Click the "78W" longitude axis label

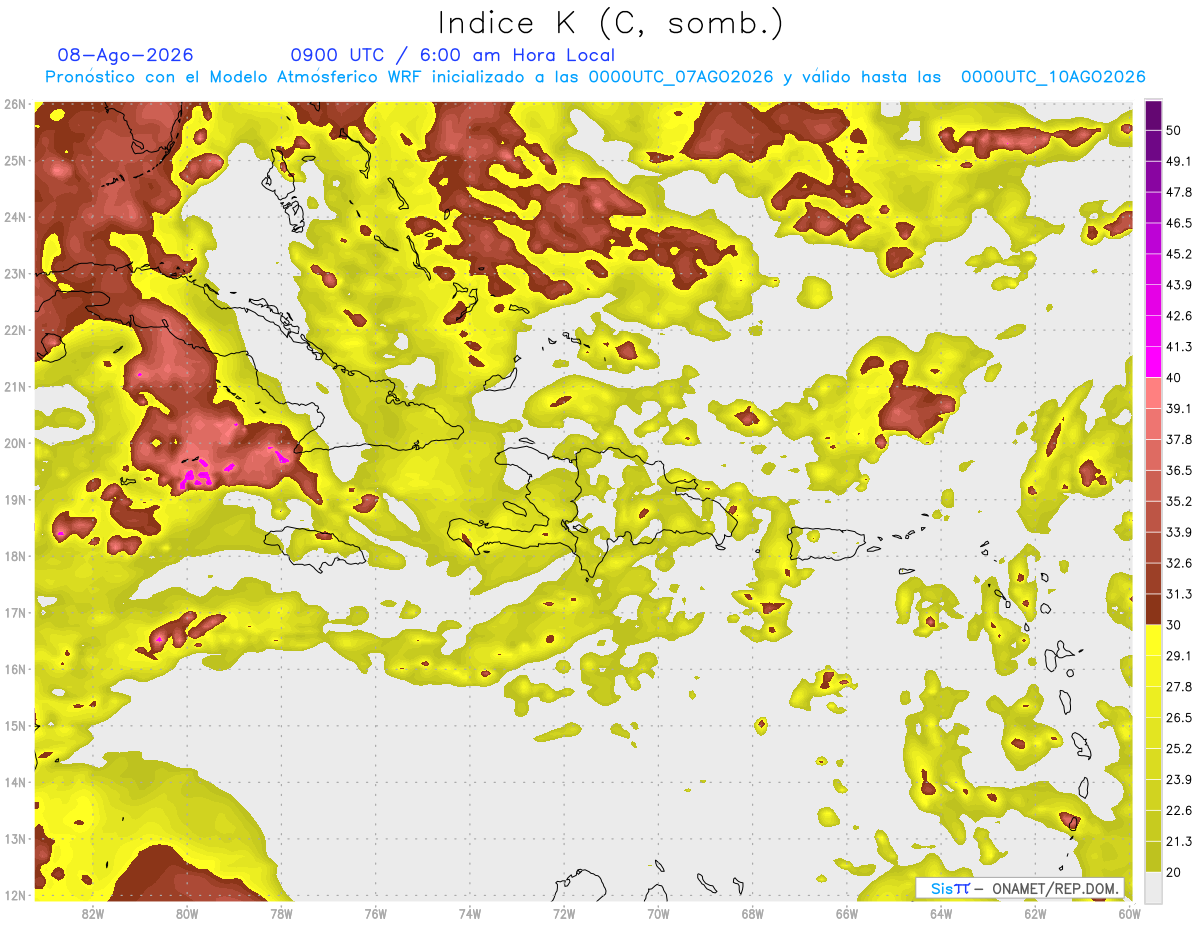281,912
